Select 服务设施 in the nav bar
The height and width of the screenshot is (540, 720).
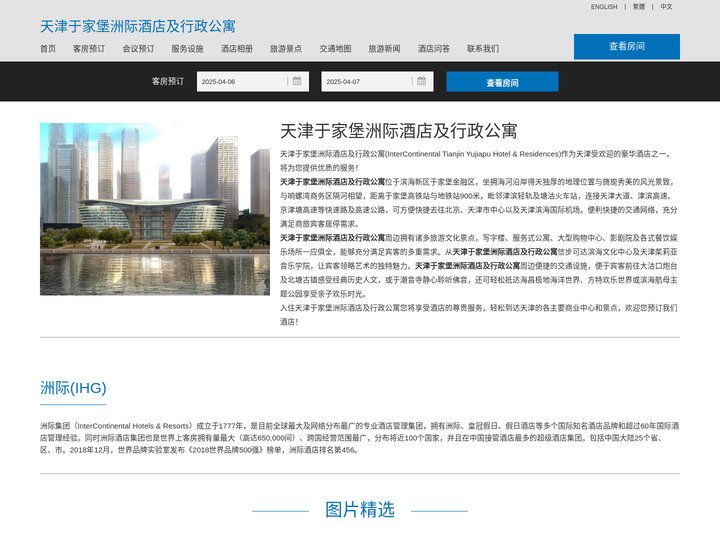pos(187,49)
